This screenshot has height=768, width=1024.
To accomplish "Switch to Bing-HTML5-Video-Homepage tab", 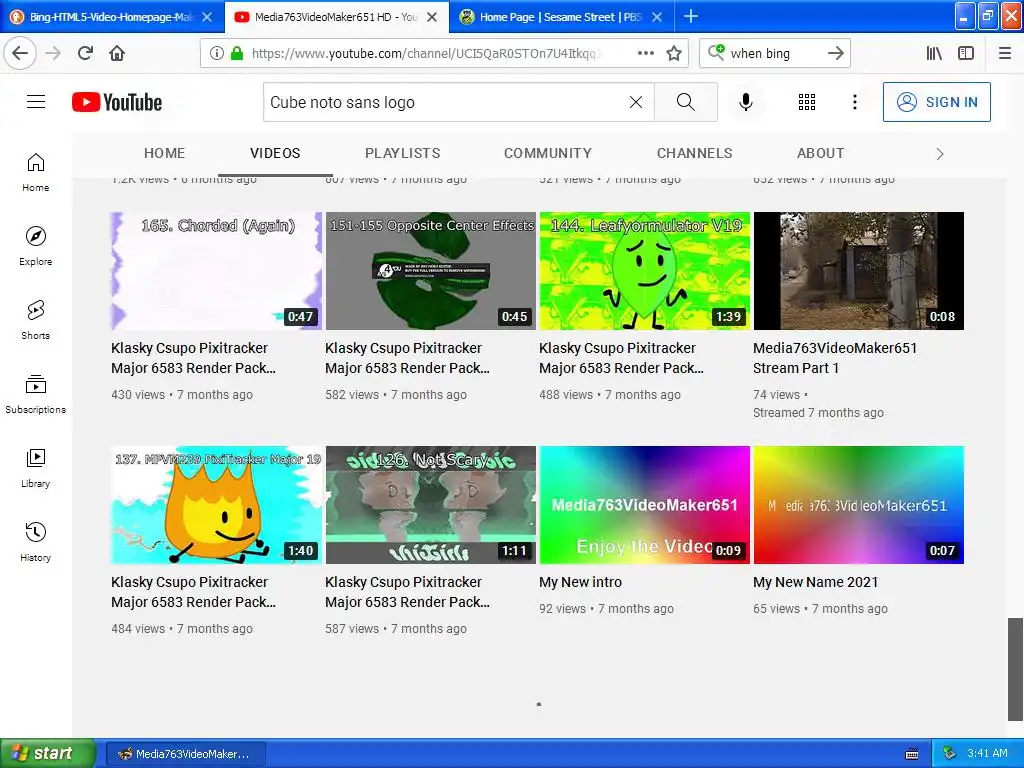I will pyautogui.click(x=112, y=17).
